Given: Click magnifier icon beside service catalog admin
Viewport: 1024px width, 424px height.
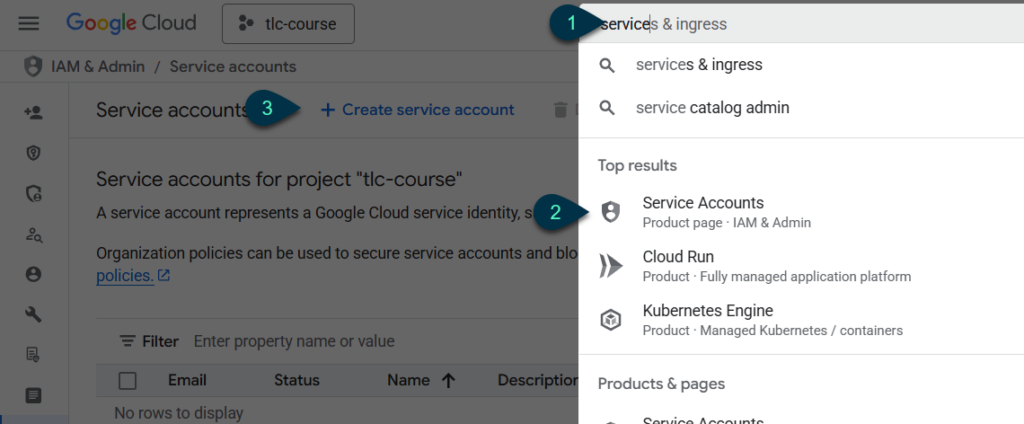Looking at the screenshot, I should pyautogui.click(x=607, y=108).
